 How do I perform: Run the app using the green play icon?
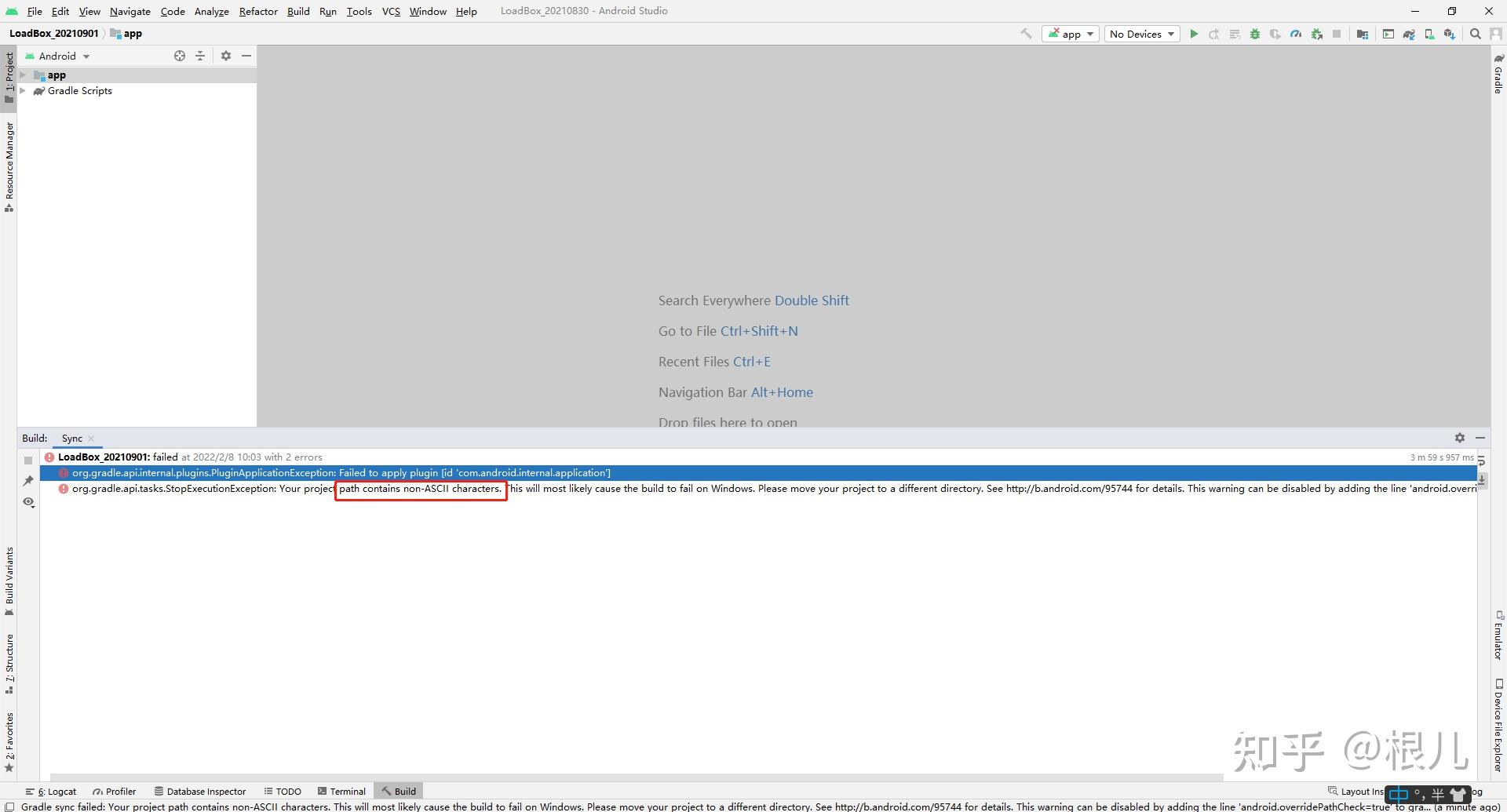[x=1194, y=34]
